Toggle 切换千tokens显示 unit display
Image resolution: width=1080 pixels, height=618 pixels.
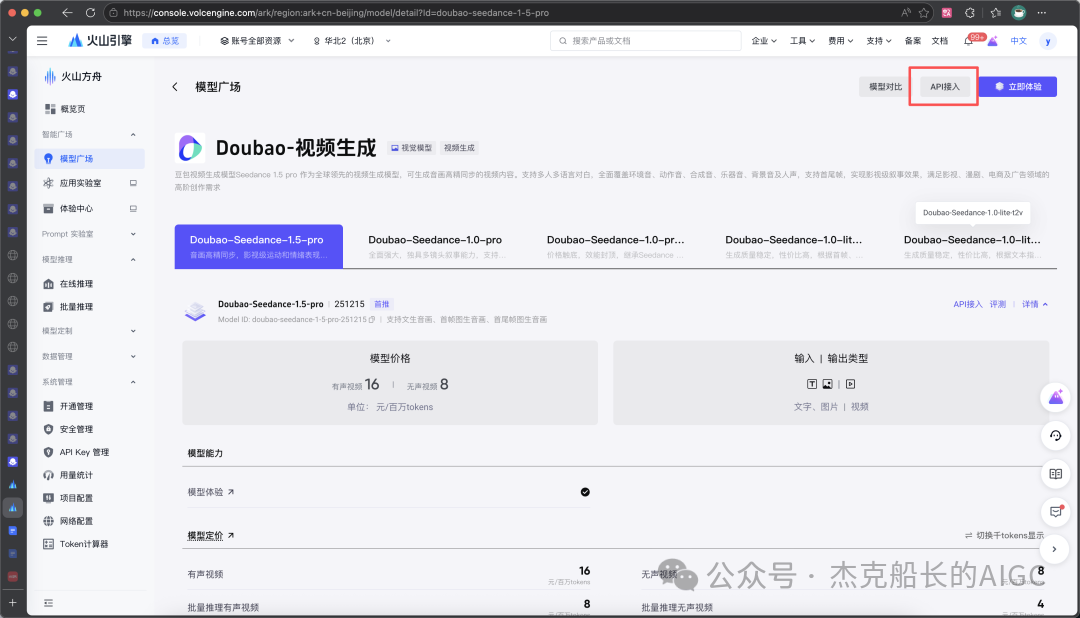point(1004,535)
